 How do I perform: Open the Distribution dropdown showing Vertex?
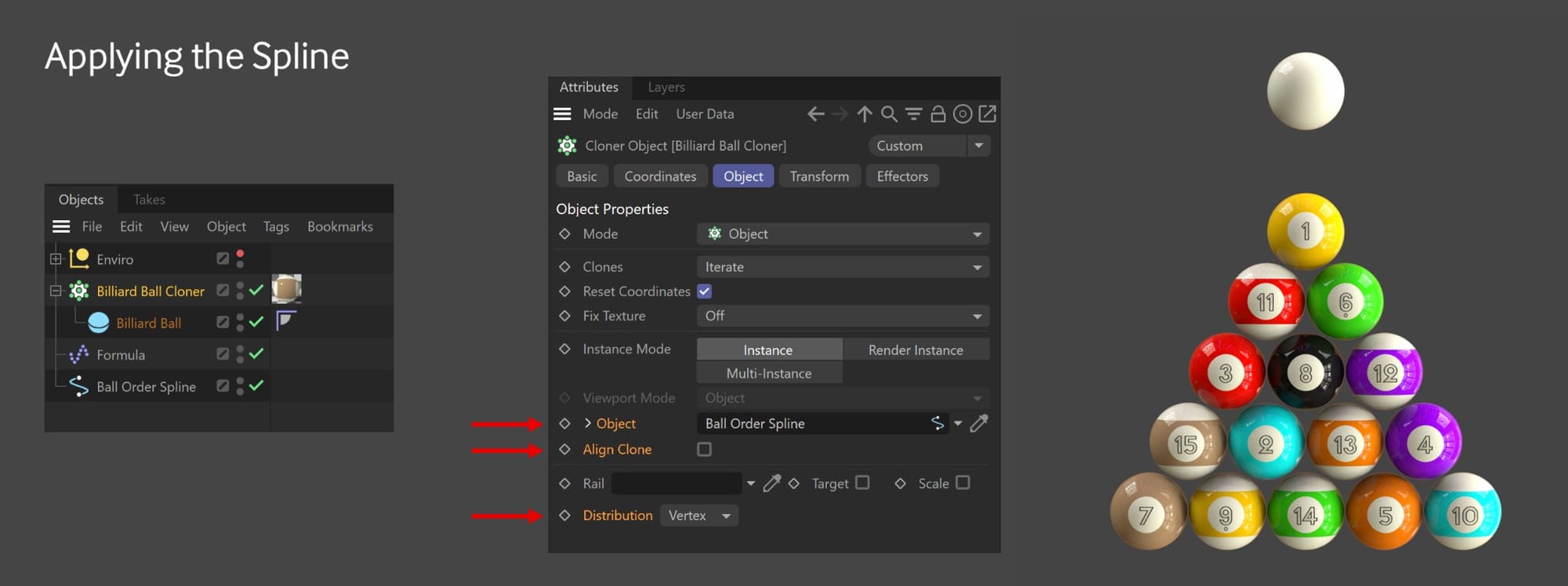point(699,515)
